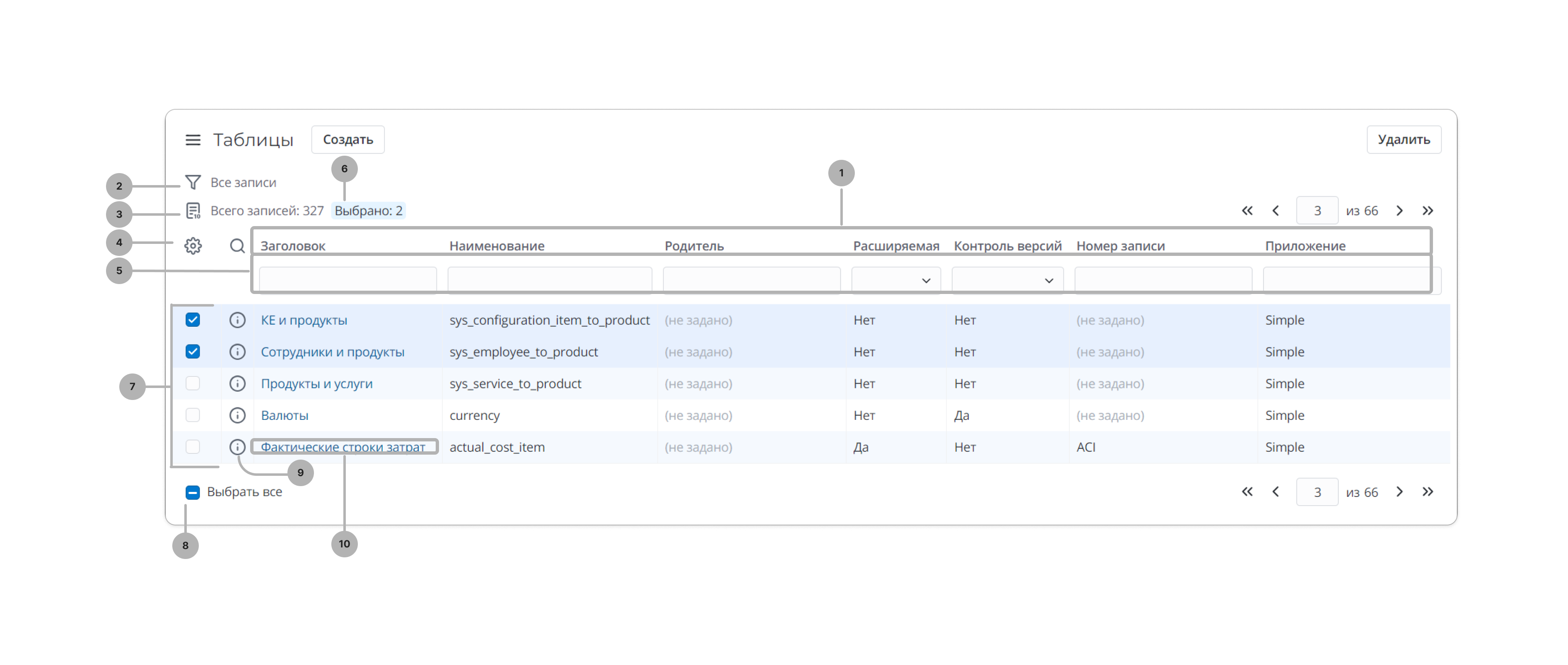1568x665 pixels.
Task: Open info for КЕ и продукты row
Action: 237,320
